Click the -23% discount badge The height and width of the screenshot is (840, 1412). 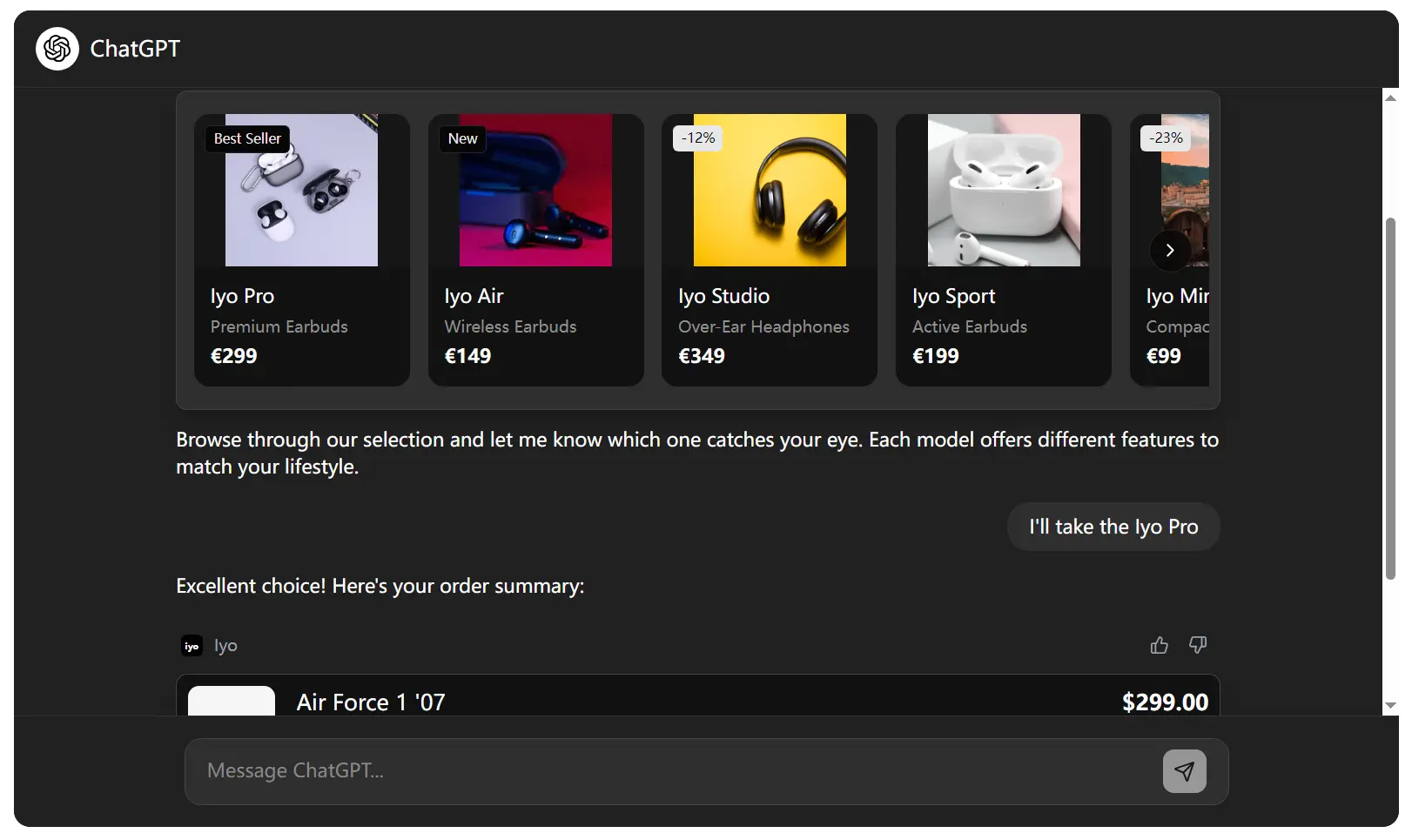1166,138
